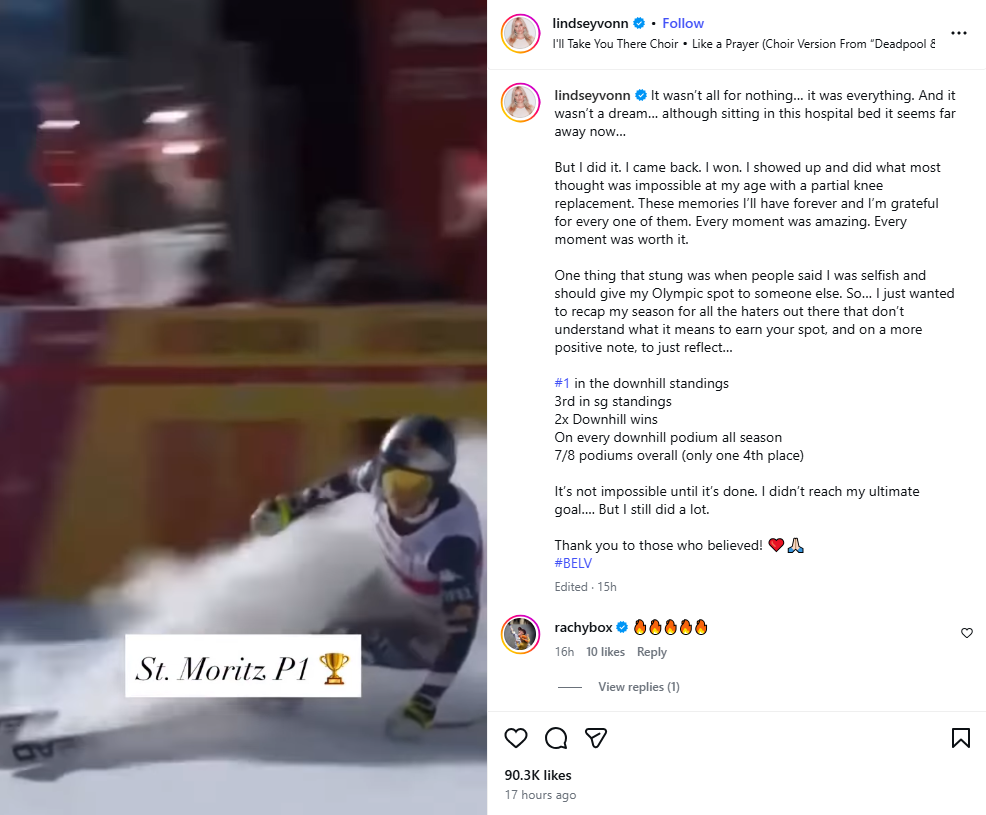Save post with bookmark icon

(960, 738)
